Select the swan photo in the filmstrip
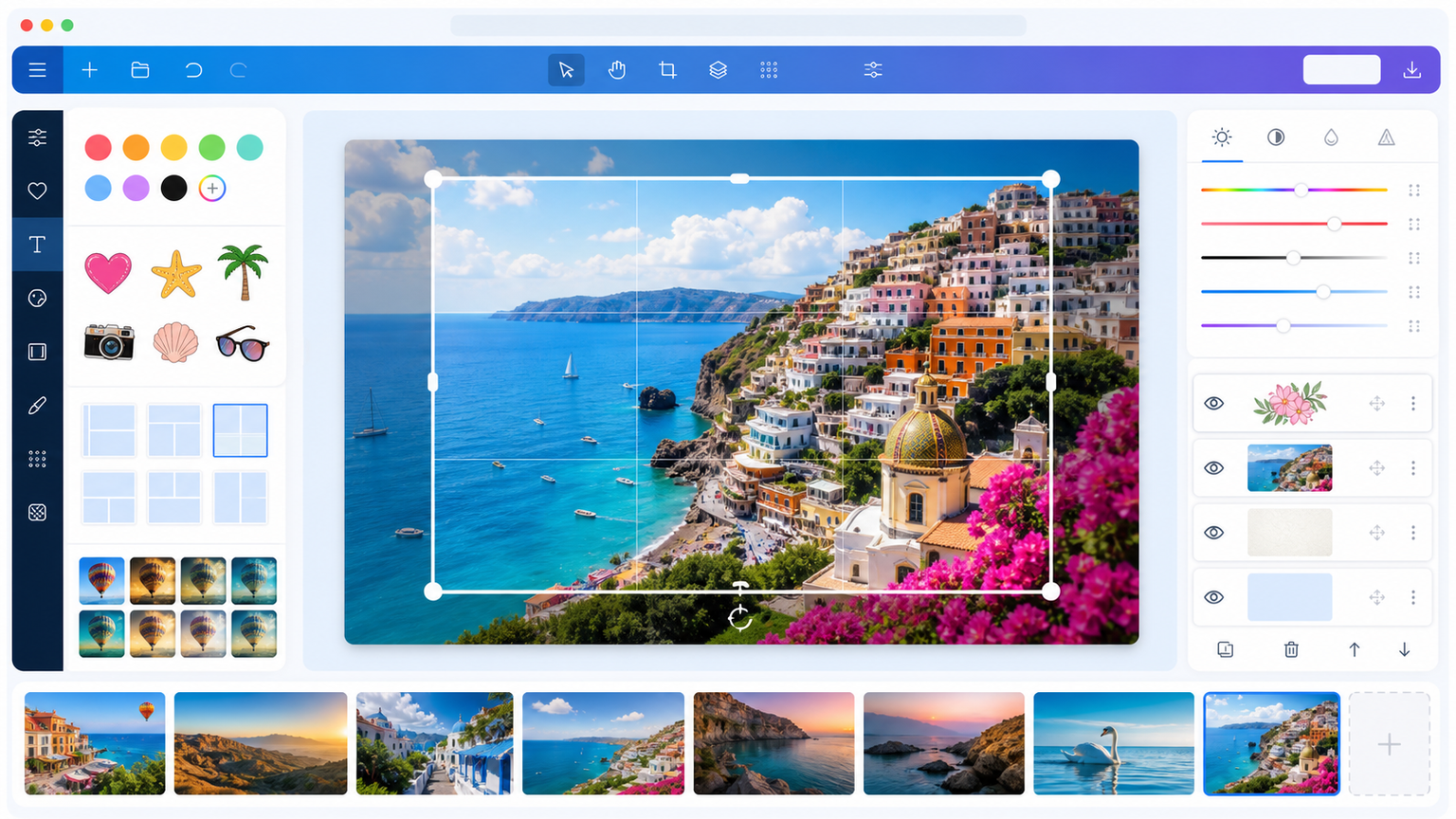1456x819 pixels. click(x=1114, y=743)
